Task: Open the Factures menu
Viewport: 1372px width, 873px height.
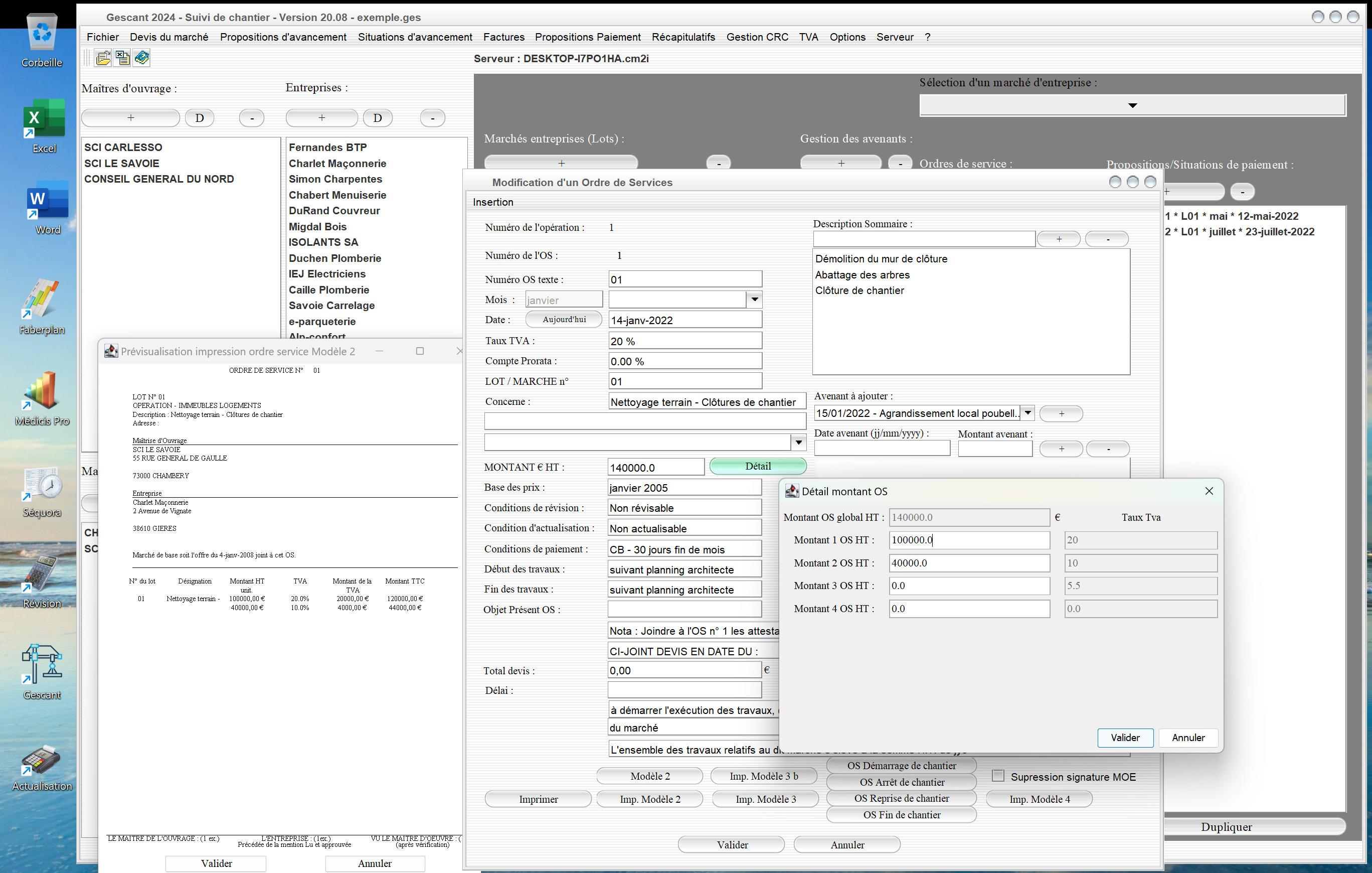Action: coord(503,37)
